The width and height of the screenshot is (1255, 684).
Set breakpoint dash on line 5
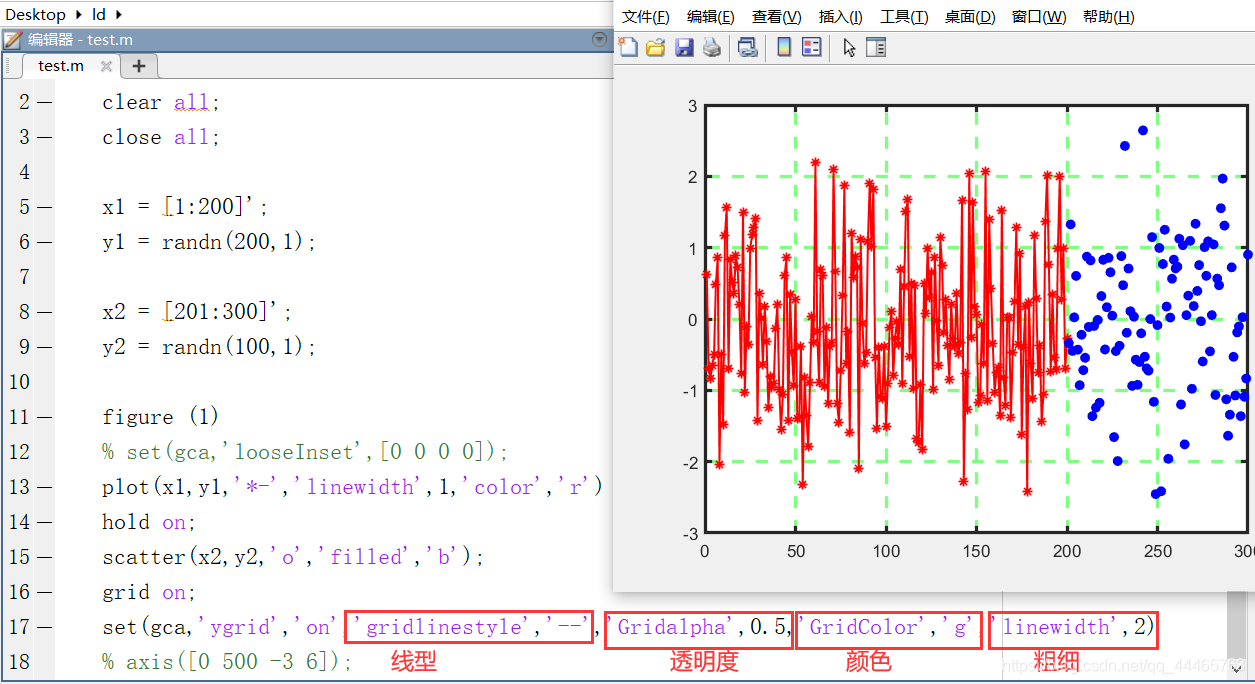pos(44,207)
